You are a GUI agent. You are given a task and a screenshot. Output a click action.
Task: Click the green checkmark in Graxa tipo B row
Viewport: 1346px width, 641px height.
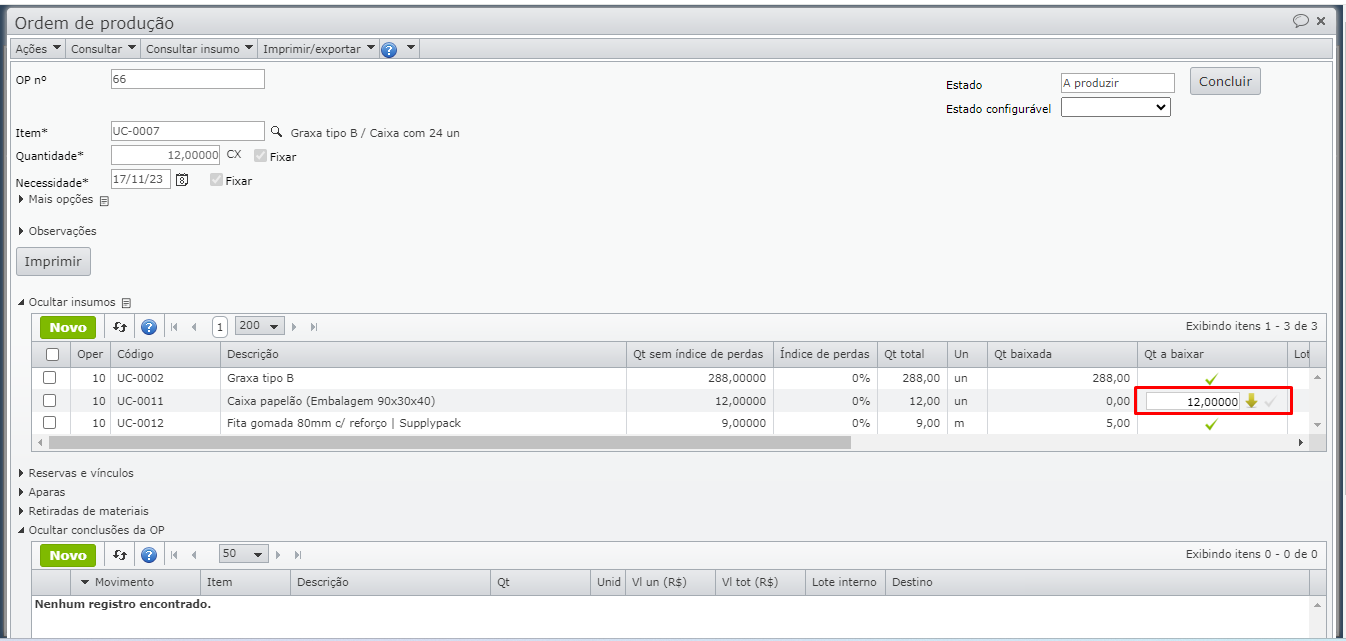click(1211, 379)
